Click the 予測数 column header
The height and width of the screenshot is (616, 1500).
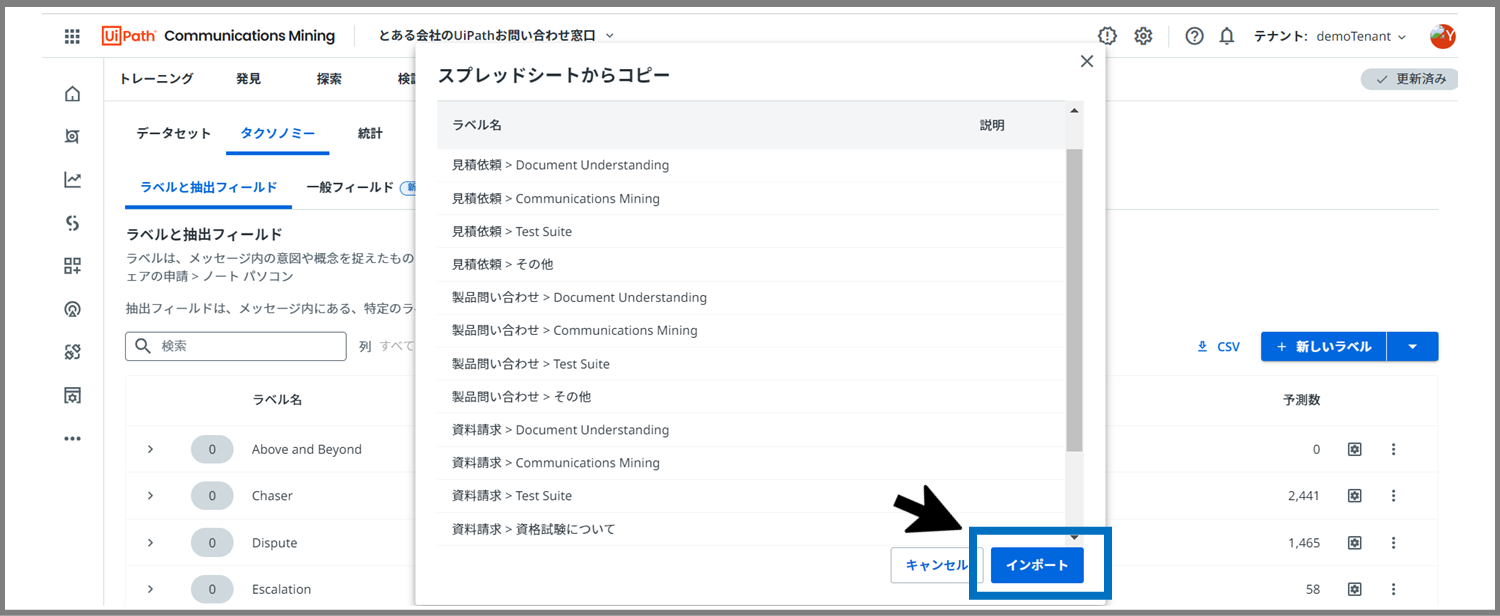(1301, 400)
